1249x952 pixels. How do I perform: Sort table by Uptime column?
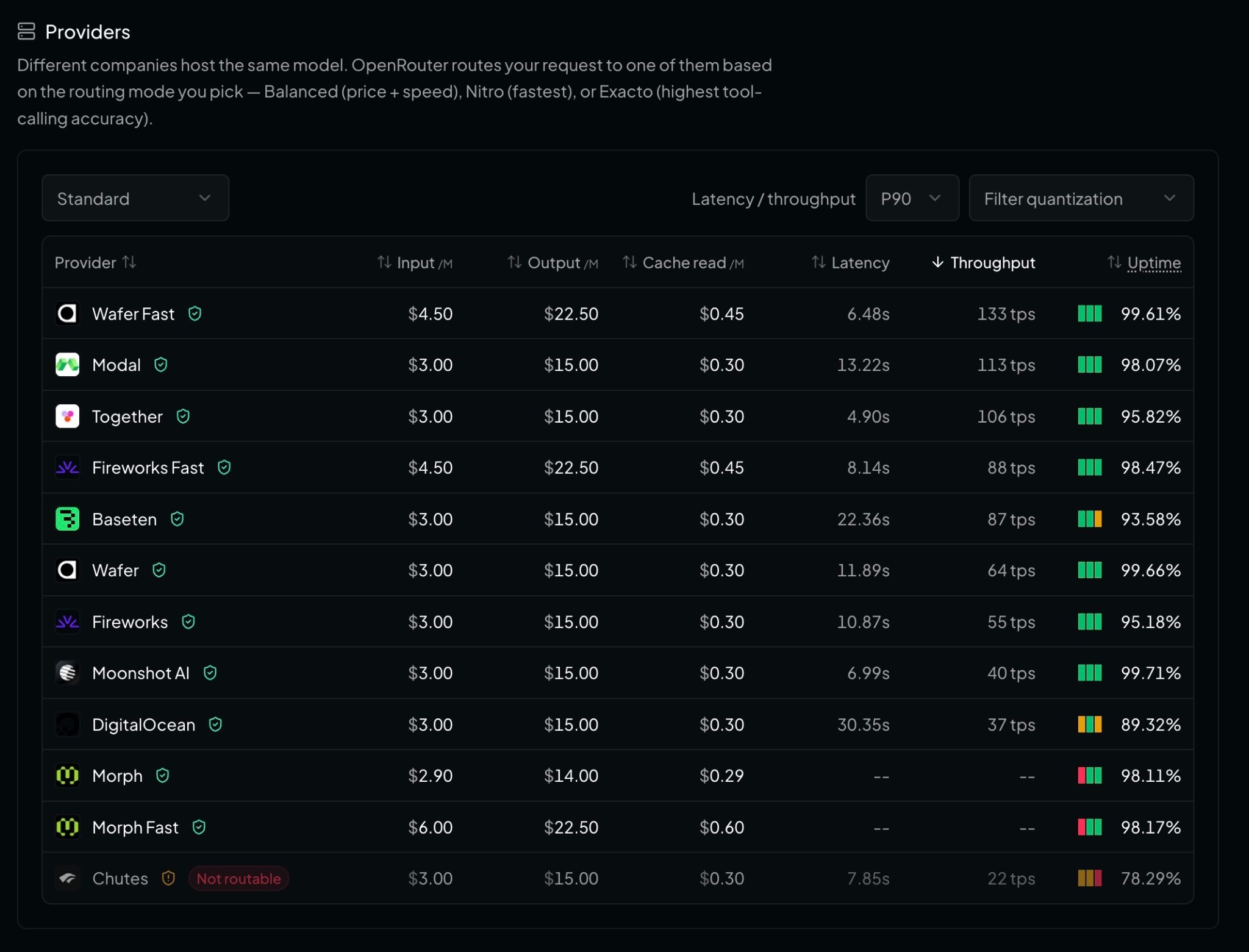pos(1144,262)
